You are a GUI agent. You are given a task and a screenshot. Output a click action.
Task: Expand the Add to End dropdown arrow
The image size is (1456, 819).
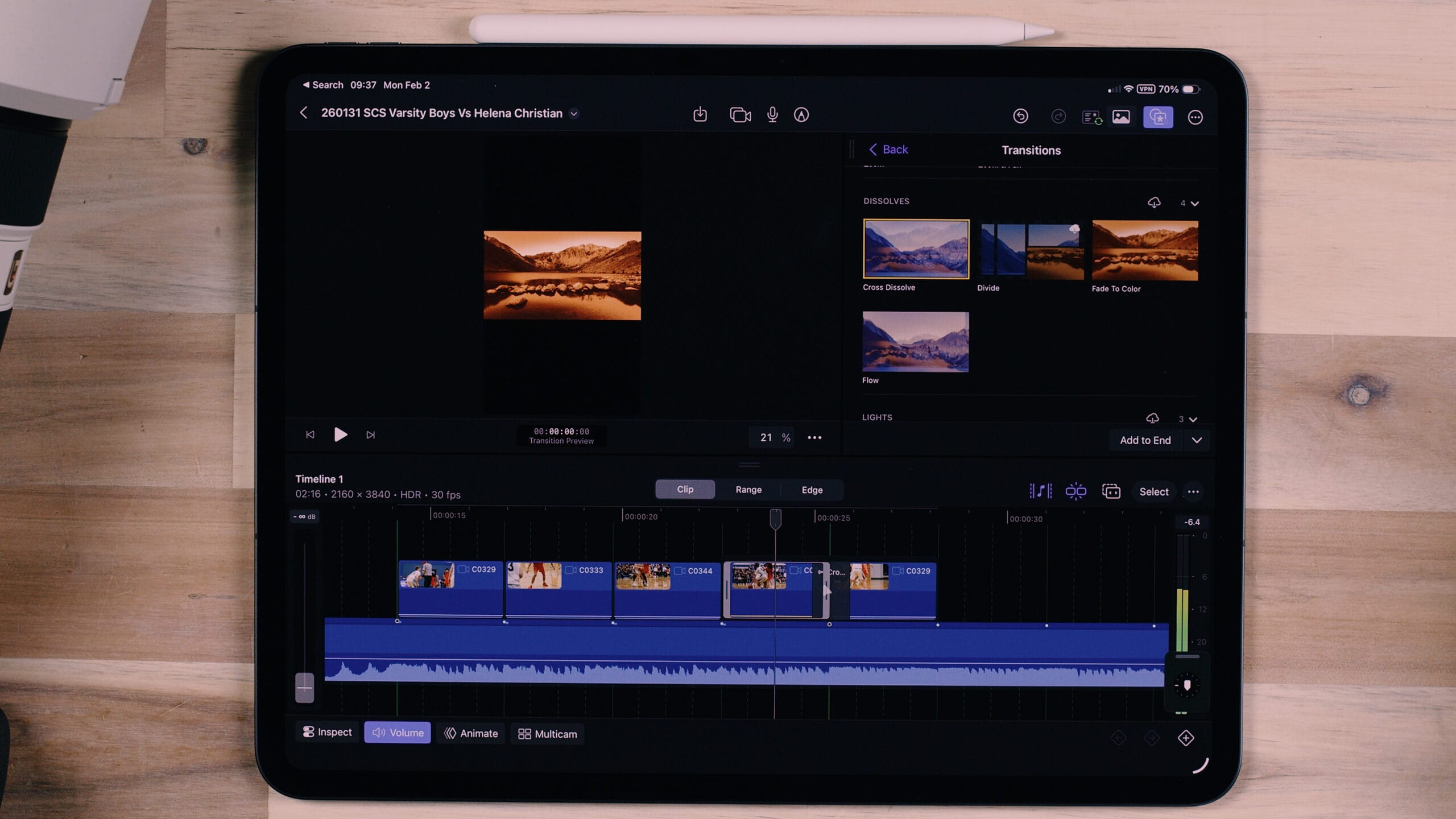pyautogui.click(x=1197, y=440)
